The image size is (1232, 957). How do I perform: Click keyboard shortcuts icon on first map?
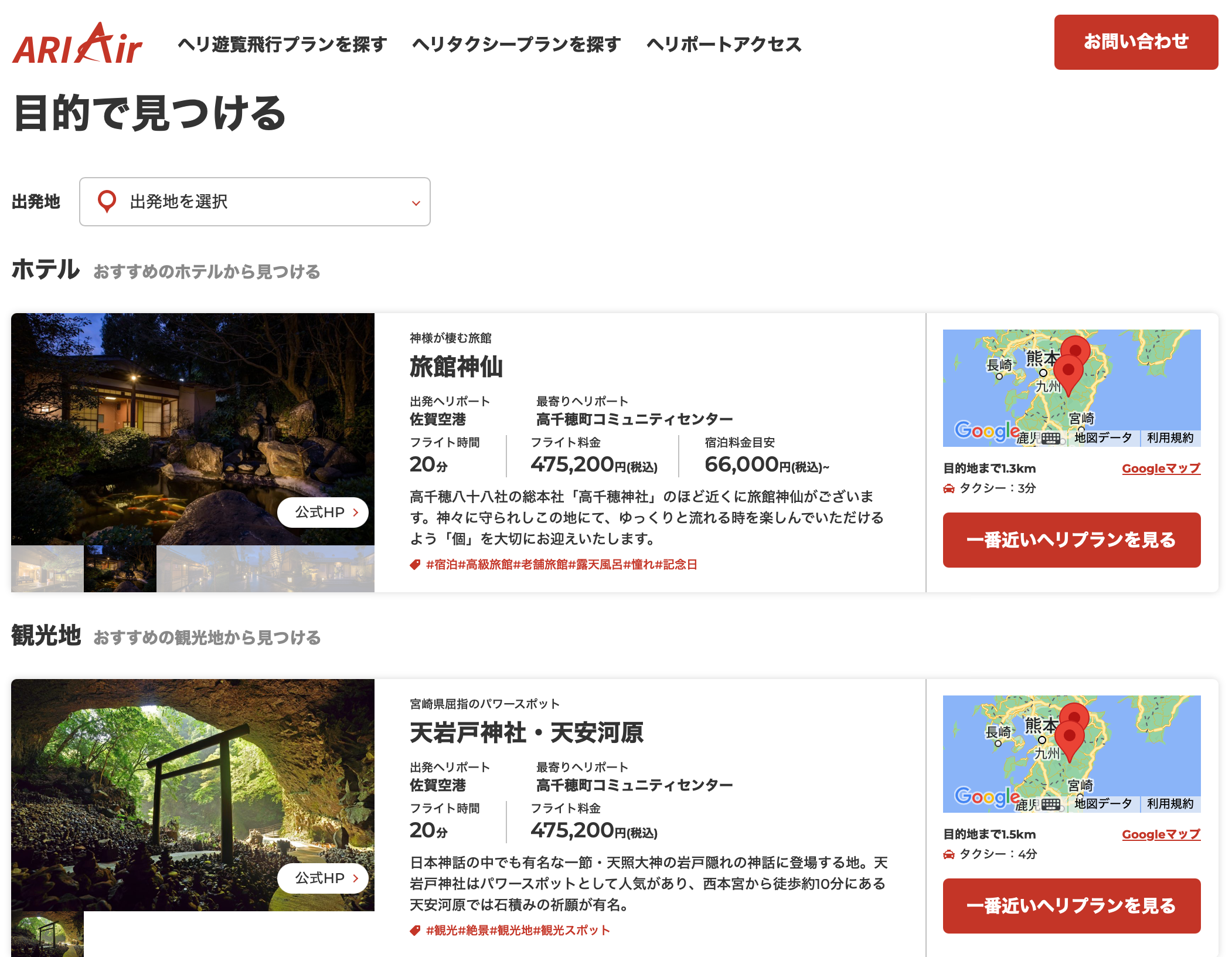point(1050,438)
